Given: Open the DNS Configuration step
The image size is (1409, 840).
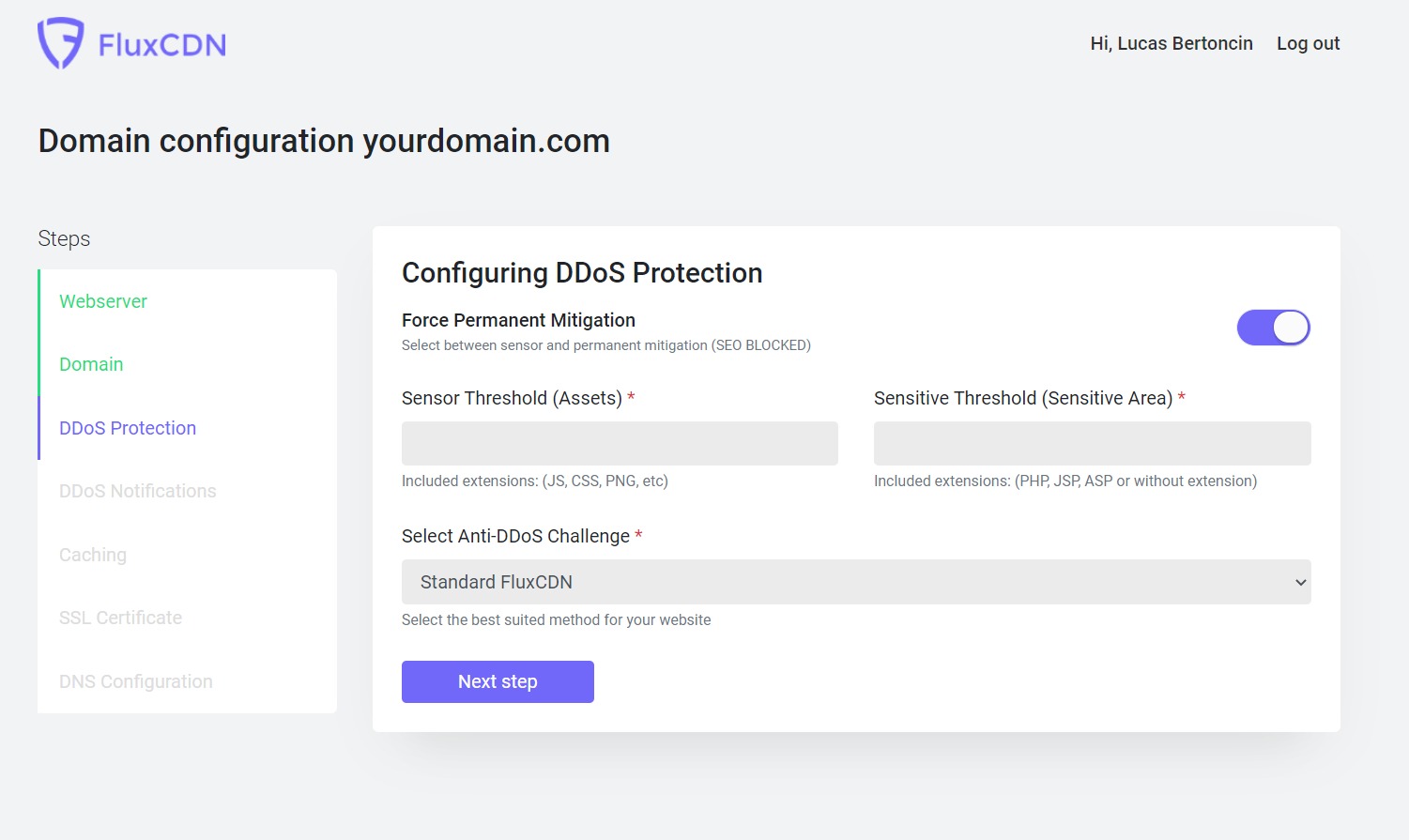Looking at the screenshot, I should [136, 681].
